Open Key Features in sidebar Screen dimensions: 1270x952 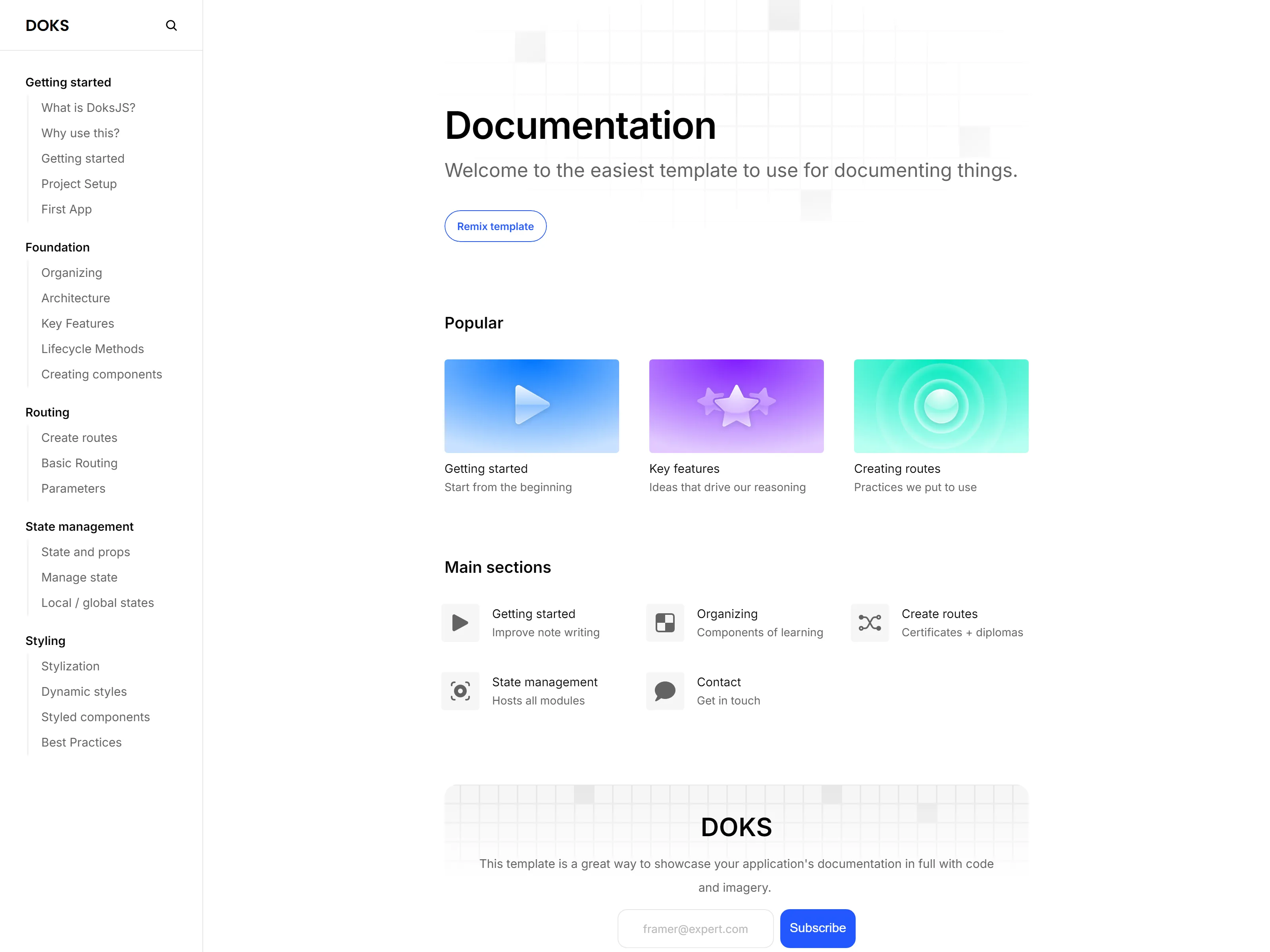[77, 324]
